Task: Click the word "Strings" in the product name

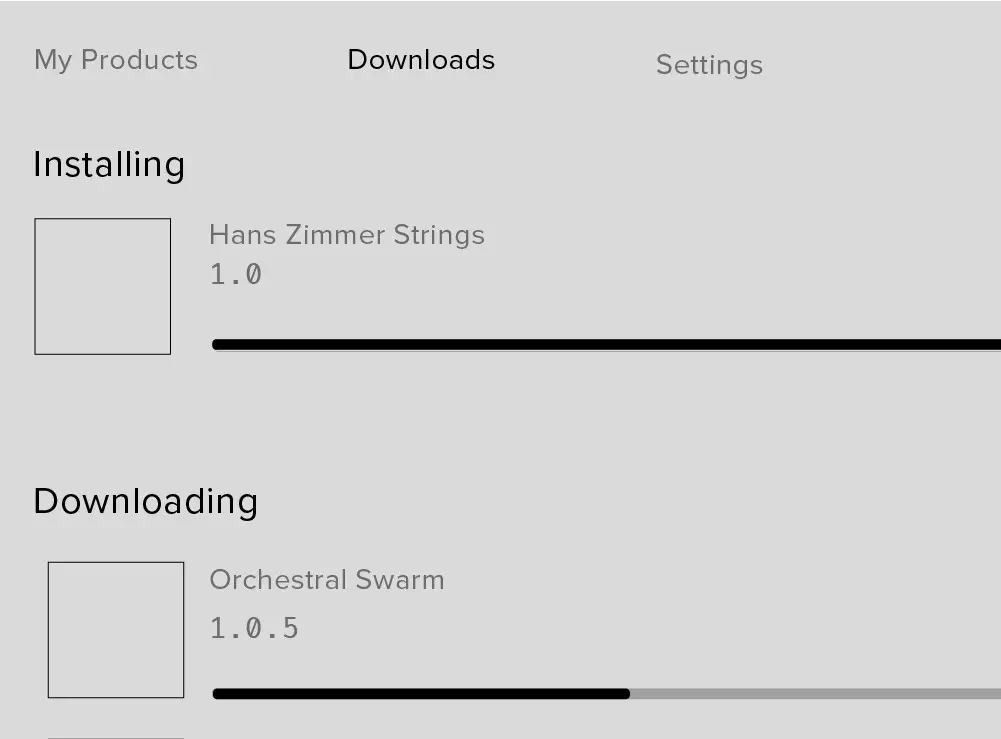Action: [x=439, y=235]
